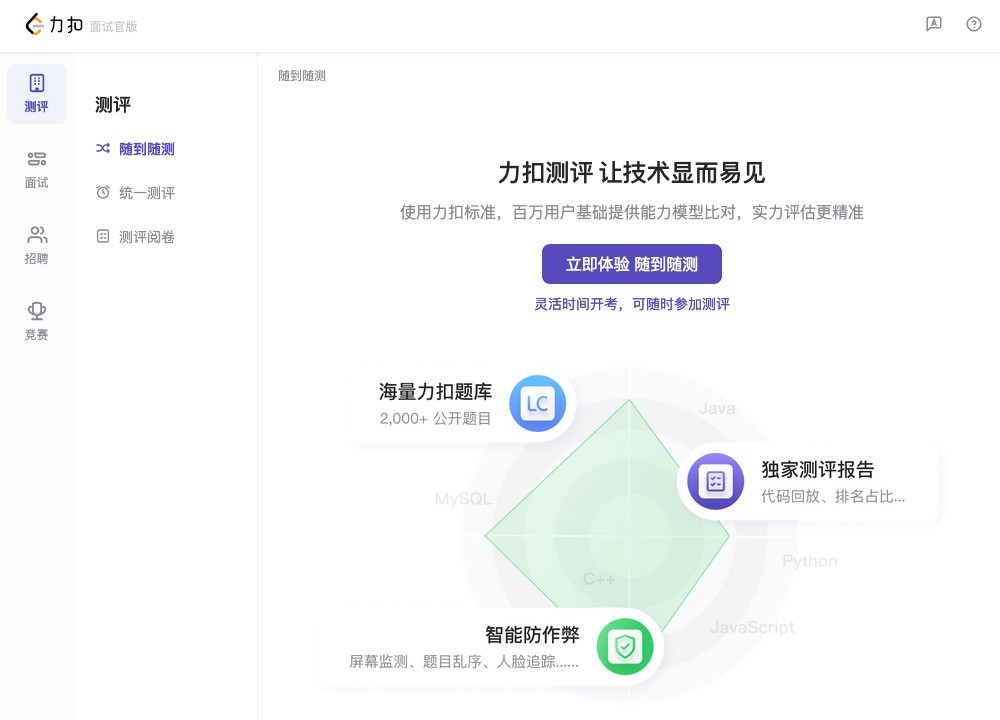The image size is (1000, 720).
Task: Click the blue LC question bank icon
Action: click(x=538, y=404)
